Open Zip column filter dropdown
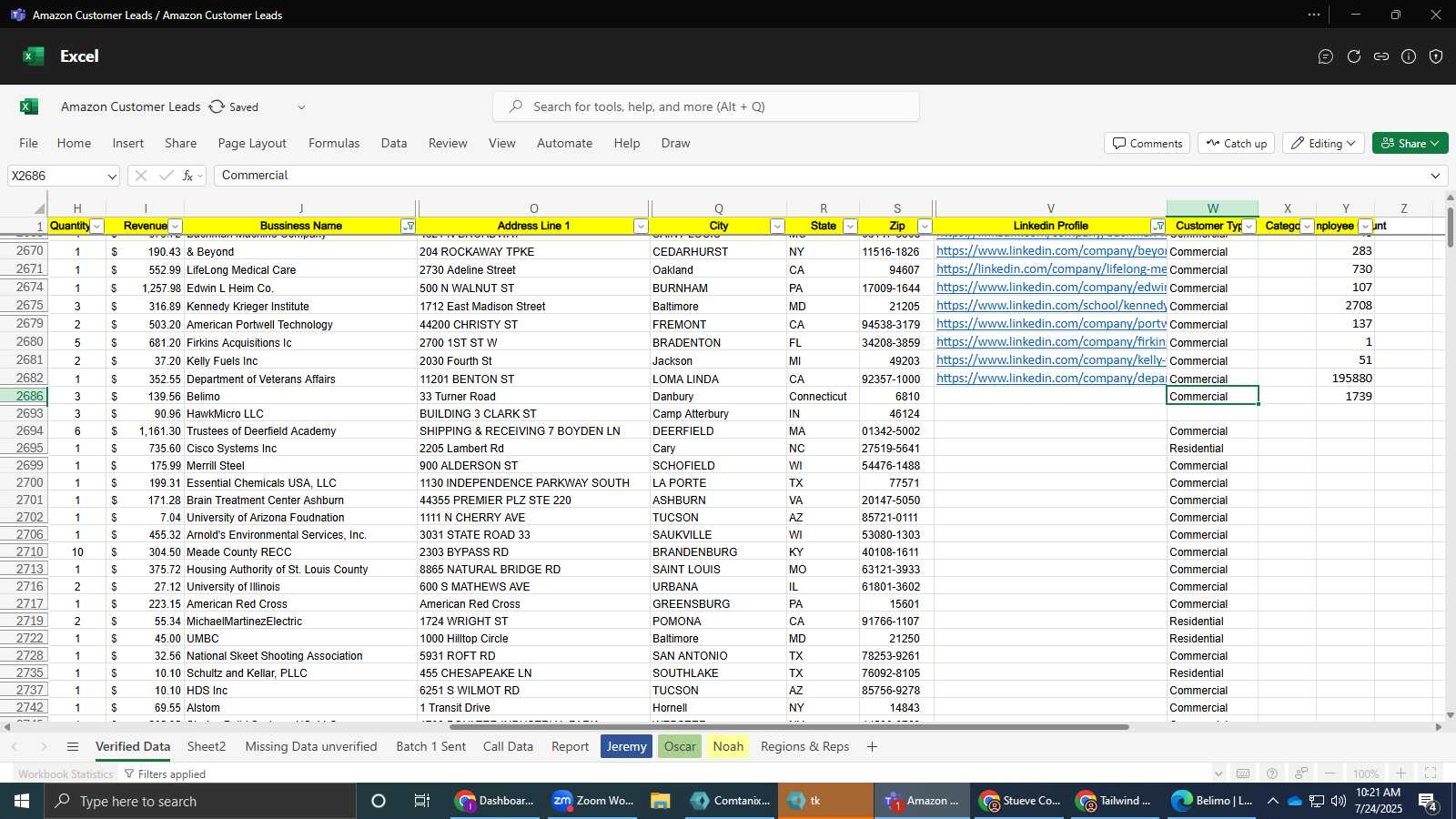Screen dimensions: 1456x819 tap(925, 226)
